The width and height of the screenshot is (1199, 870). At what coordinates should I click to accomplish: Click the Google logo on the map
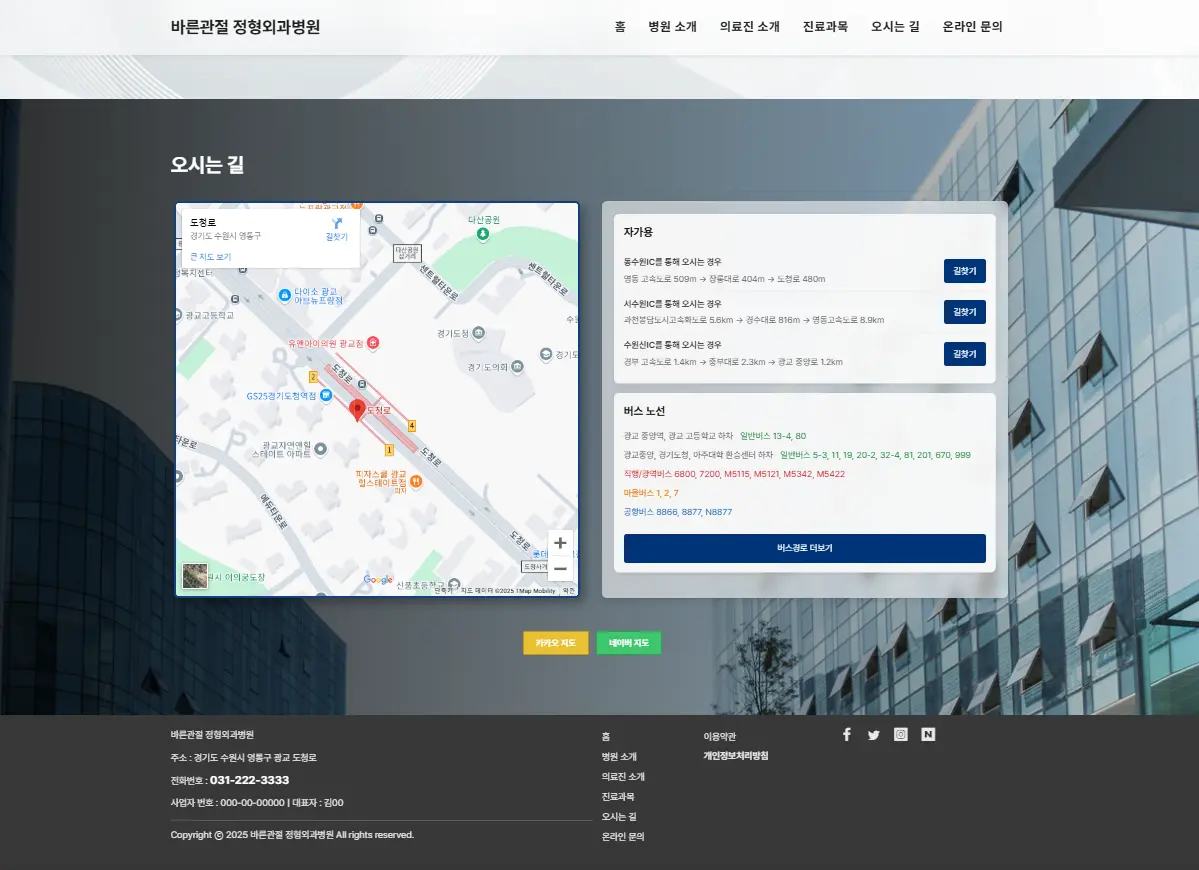(377, 579)
